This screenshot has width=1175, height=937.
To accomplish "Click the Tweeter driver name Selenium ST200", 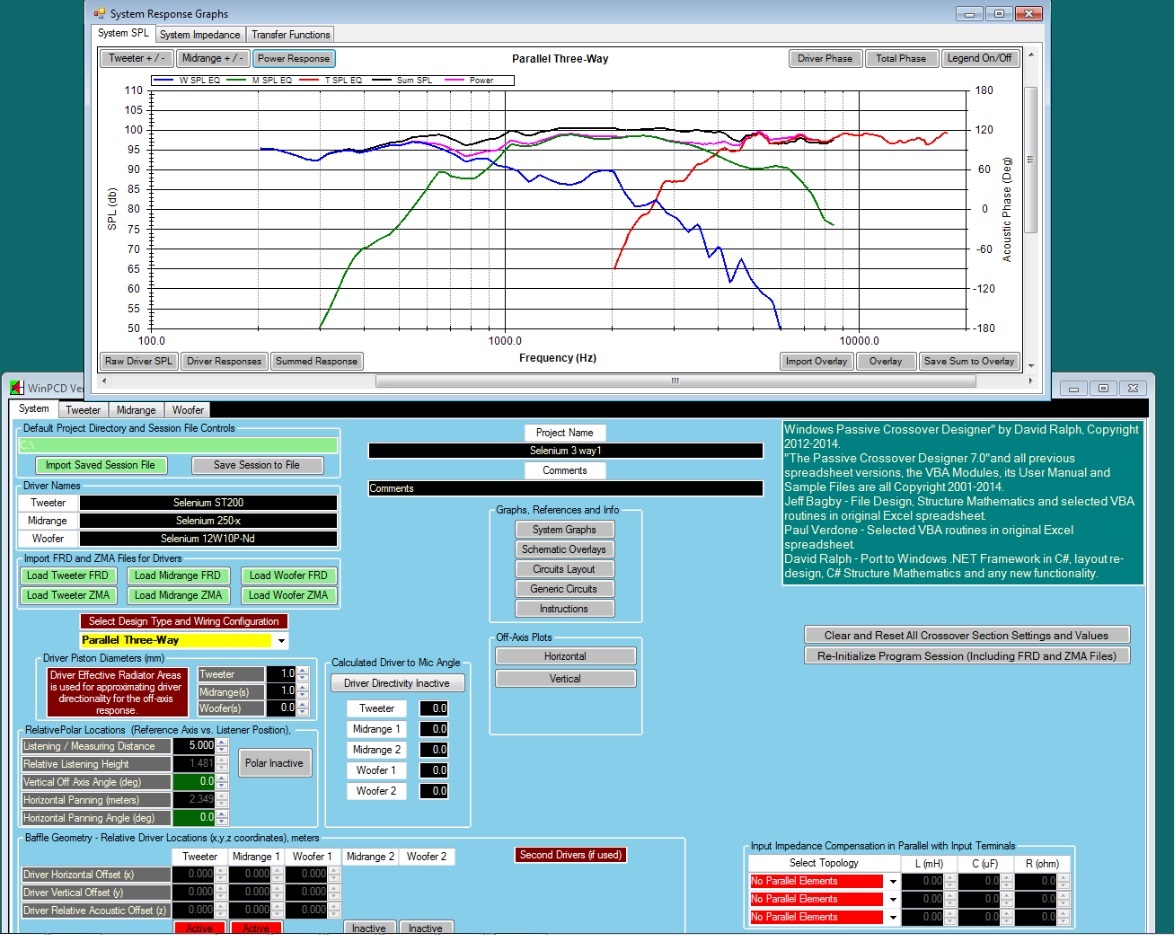I will coord(208,503).
